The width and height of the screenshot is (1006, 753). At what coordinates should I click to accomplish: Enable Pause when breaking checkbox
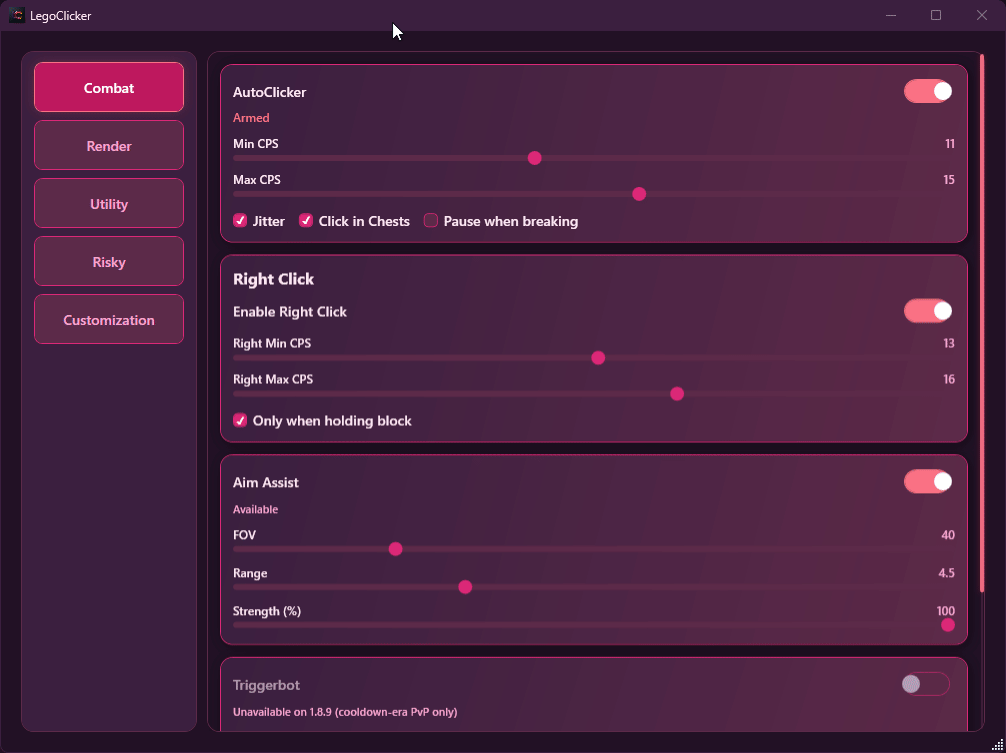[431, 221]
